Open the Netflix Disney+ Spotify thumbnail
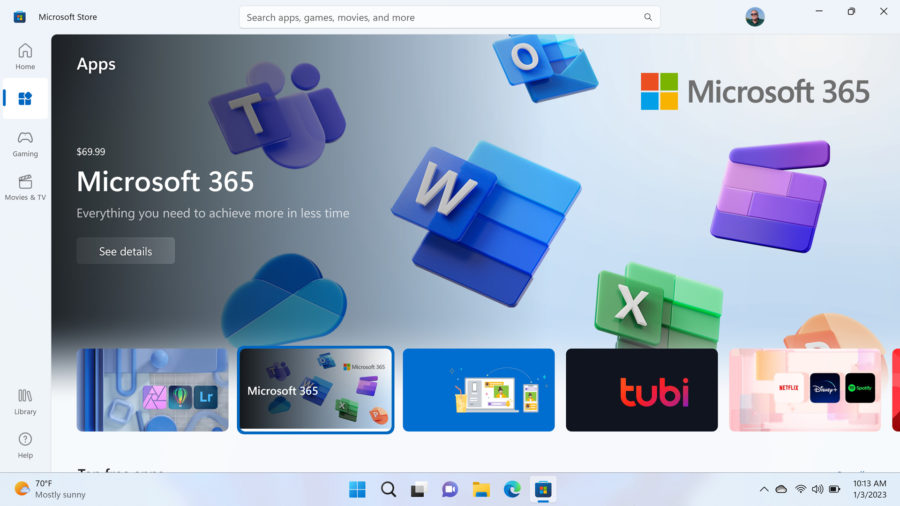This screenshot has width=900, height=506. pos(805,390)
